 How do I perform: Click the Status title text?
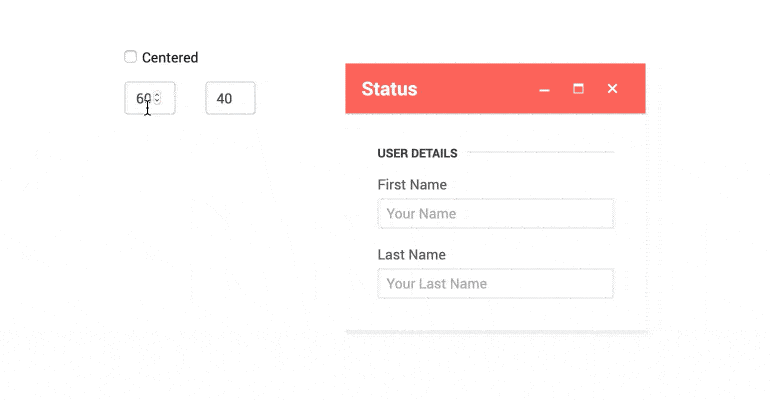389,89
